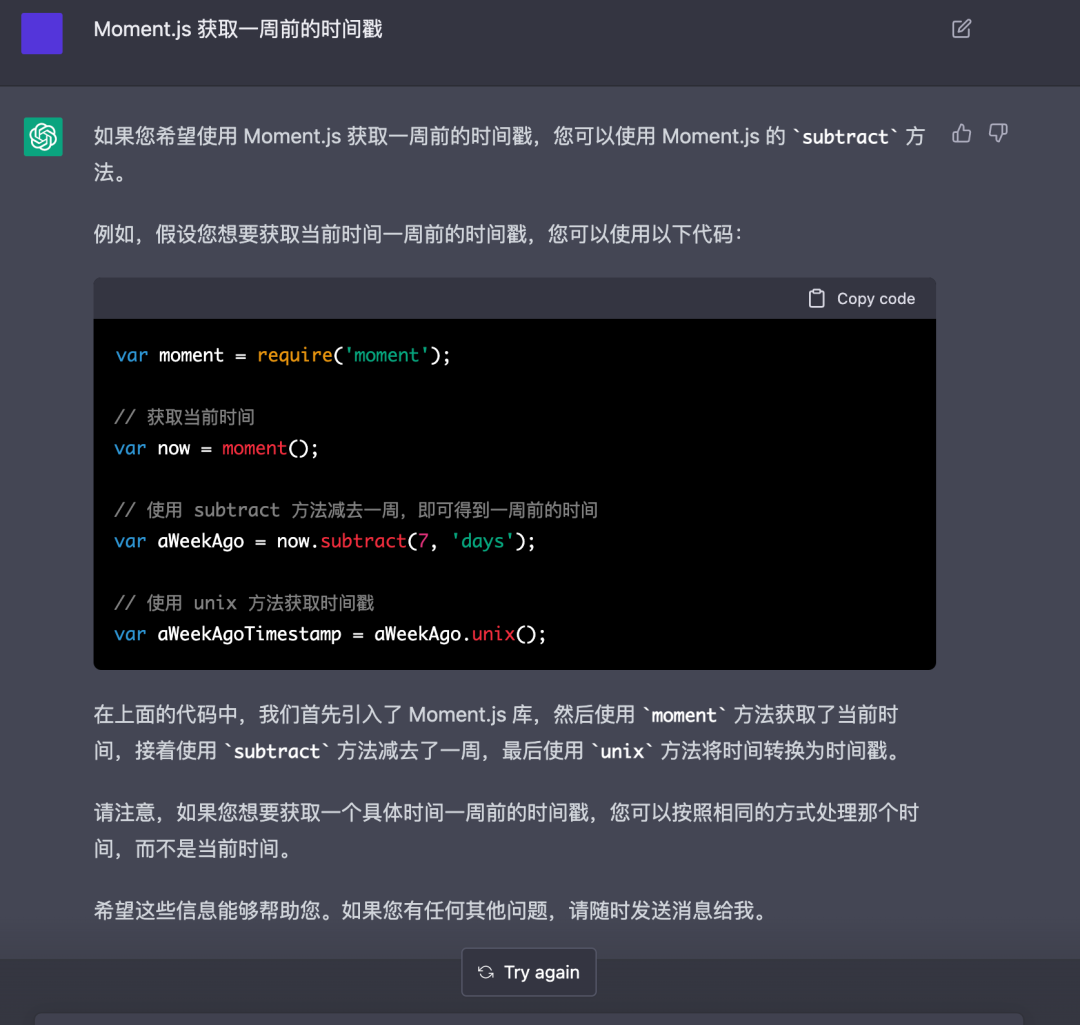Click code line 'var aWeekAgoTimestamp = aWeekAgo.unix();'
Screen dimensions: 1080x1025
[330, 634]
